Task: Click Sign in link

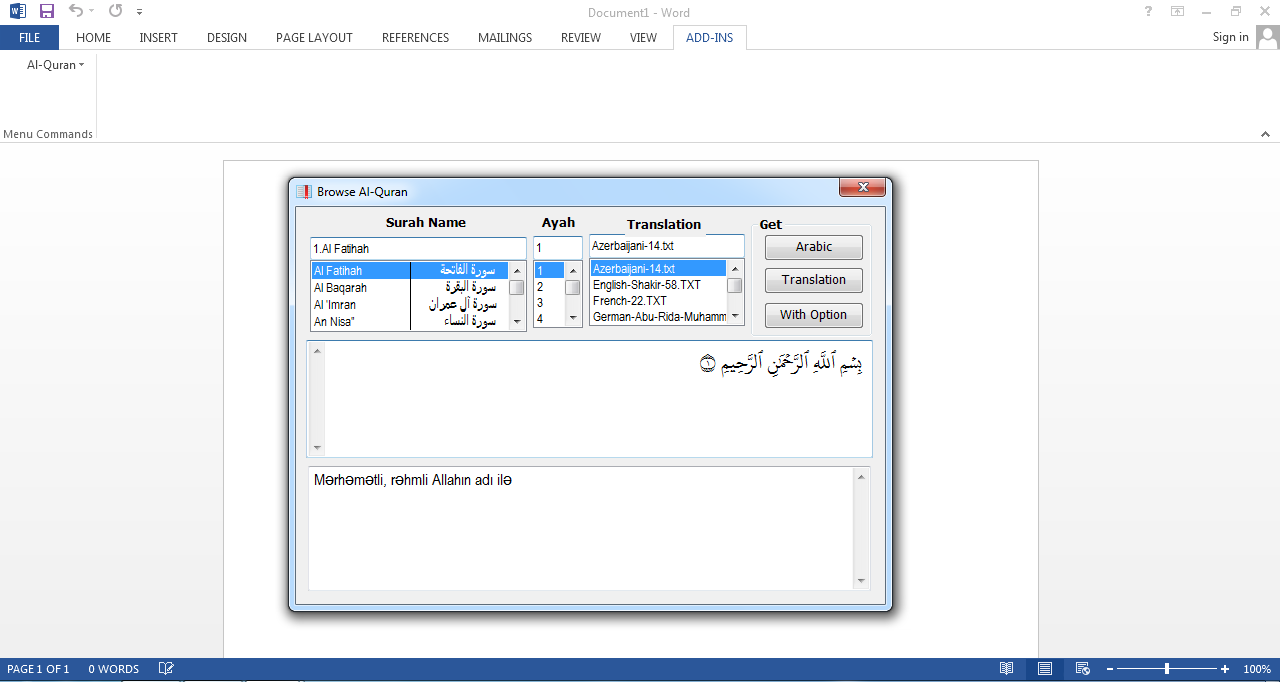Action: tap(1230, 37)
